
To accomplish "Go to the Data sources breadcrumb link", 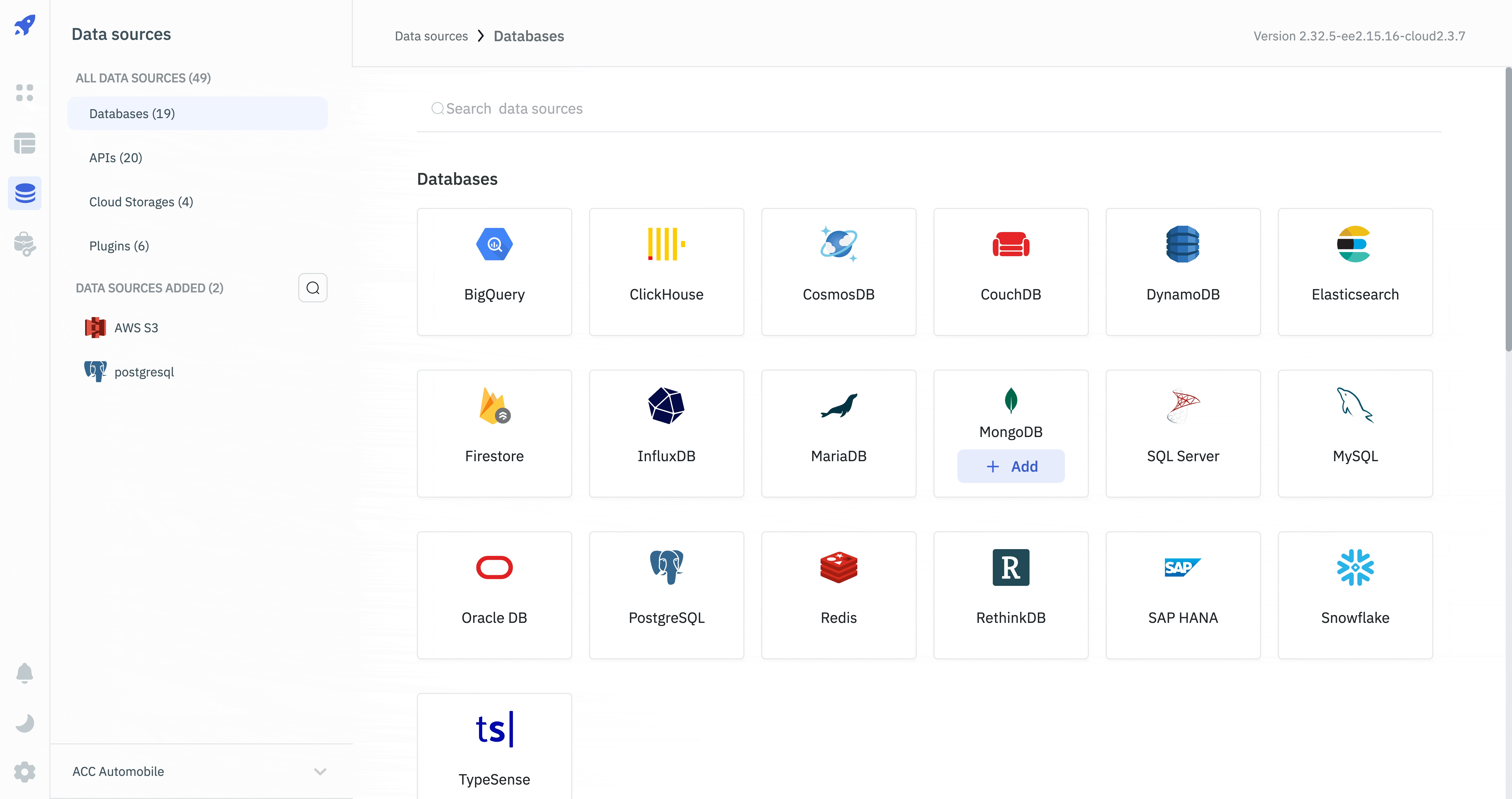I will coord(431,36).
